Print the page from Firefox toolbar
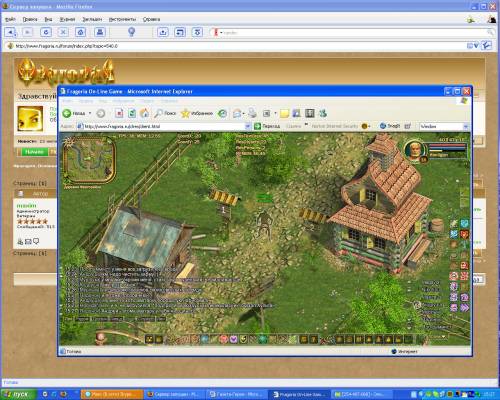 [99, 32]
